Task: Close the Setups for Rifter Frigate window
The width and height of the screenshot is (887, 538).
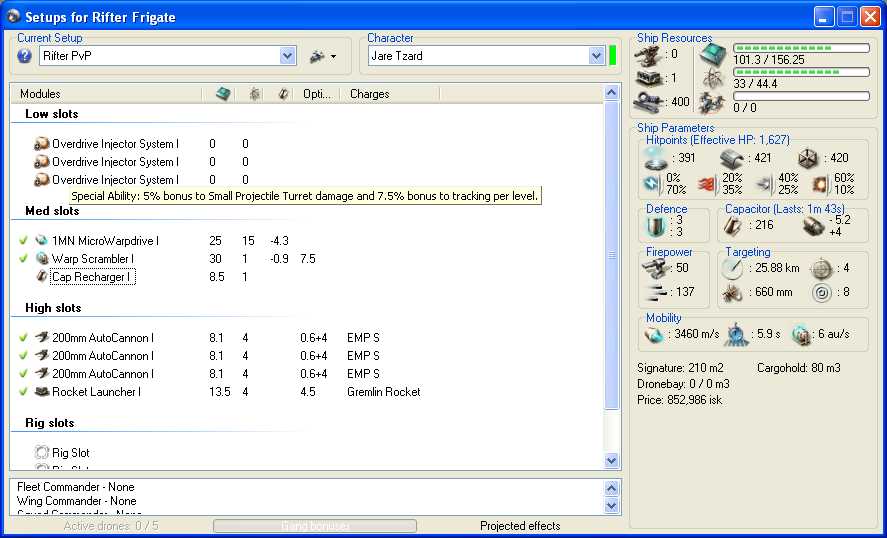Action: [x=870, y=16]
